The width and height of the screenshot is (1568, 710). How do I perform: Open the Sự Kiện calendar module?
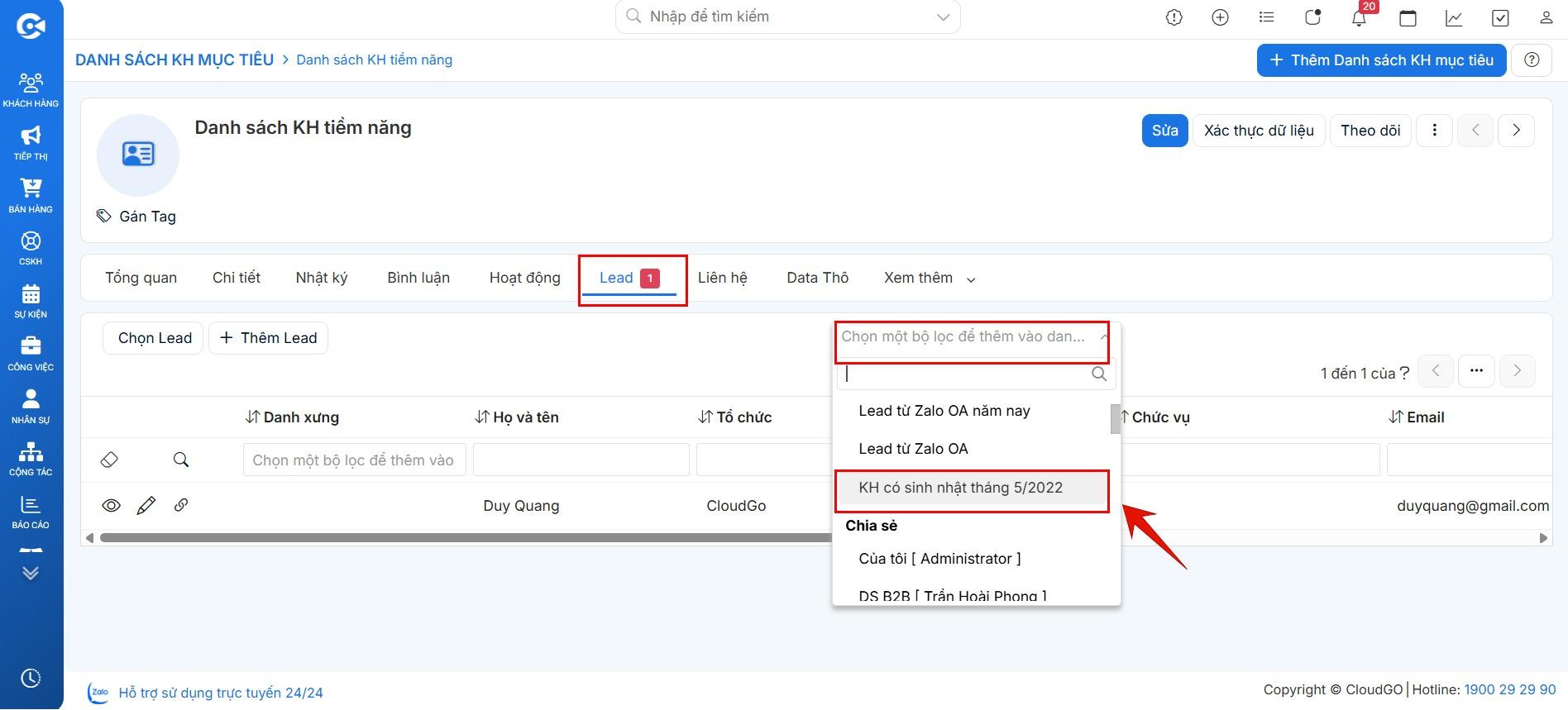pyautogui.click(x=31, y=301)
